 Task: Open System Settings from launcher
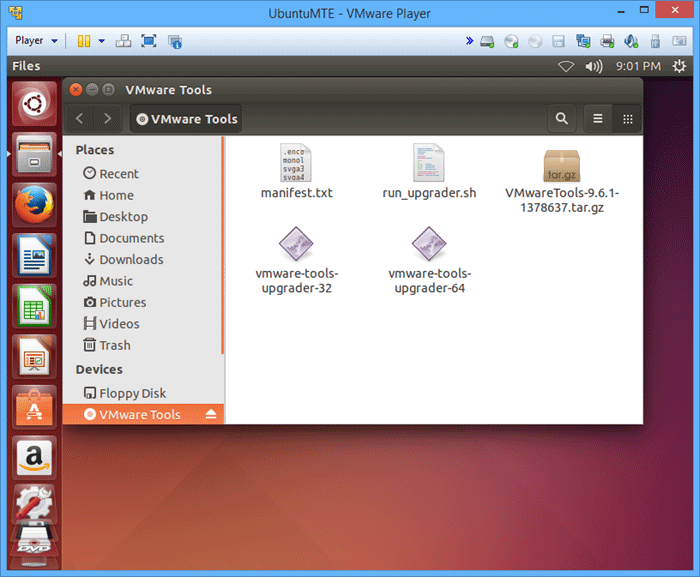34,505
